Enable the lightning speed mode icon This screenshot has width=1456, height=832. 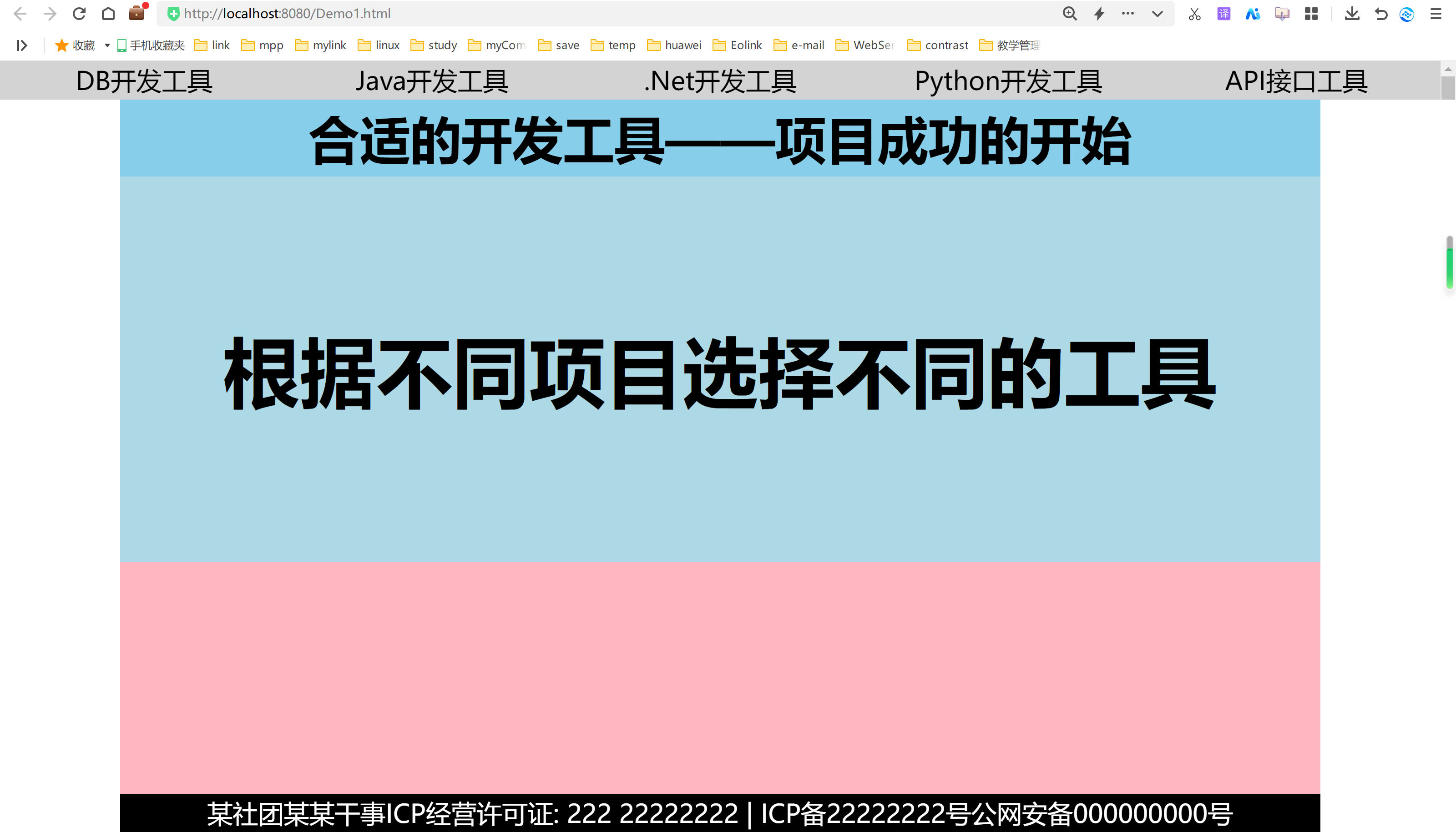tap(1099, 13)
